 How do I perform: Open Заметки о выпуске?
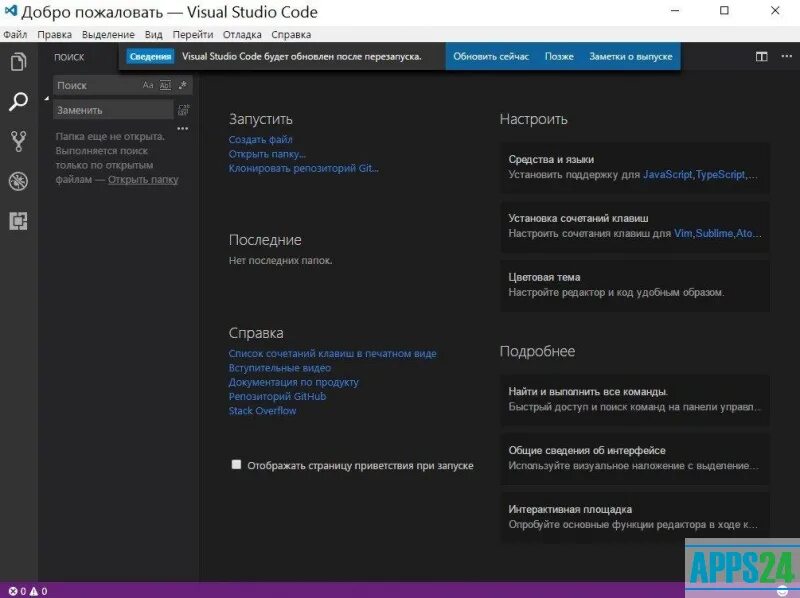631,57
